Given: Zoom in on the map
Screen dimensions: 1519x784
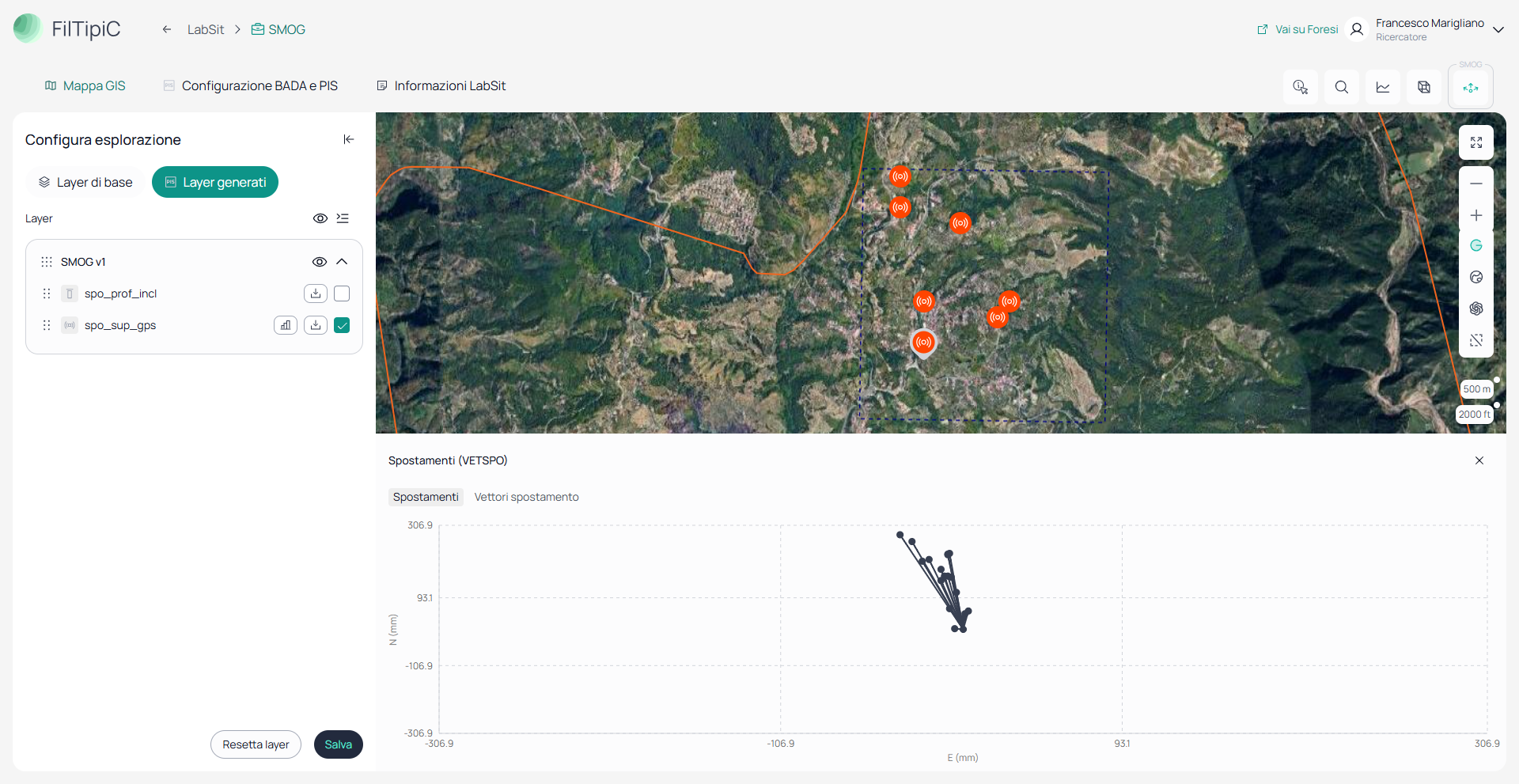Looking at the screenshot, I should (1476, 215).
